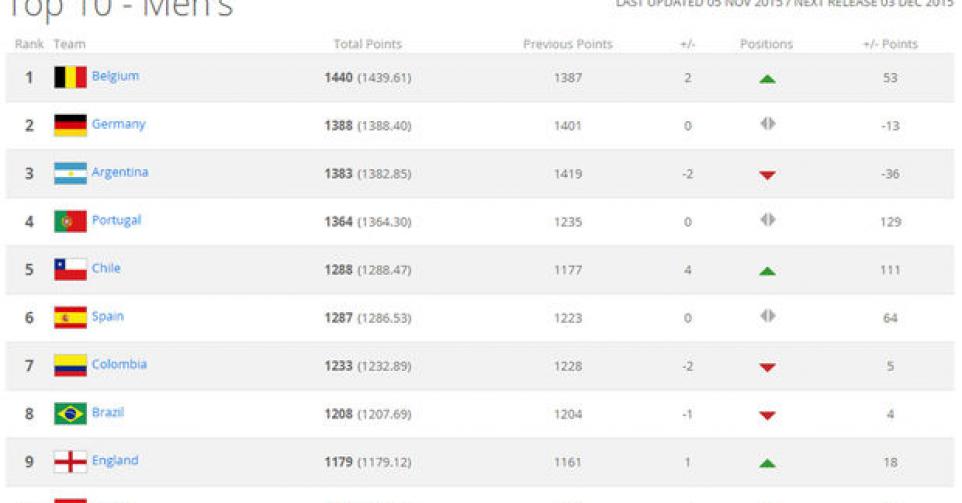The image size is (962, 503).
Task: Click the Germany flag icon
Action: click(x=70, y=125)
